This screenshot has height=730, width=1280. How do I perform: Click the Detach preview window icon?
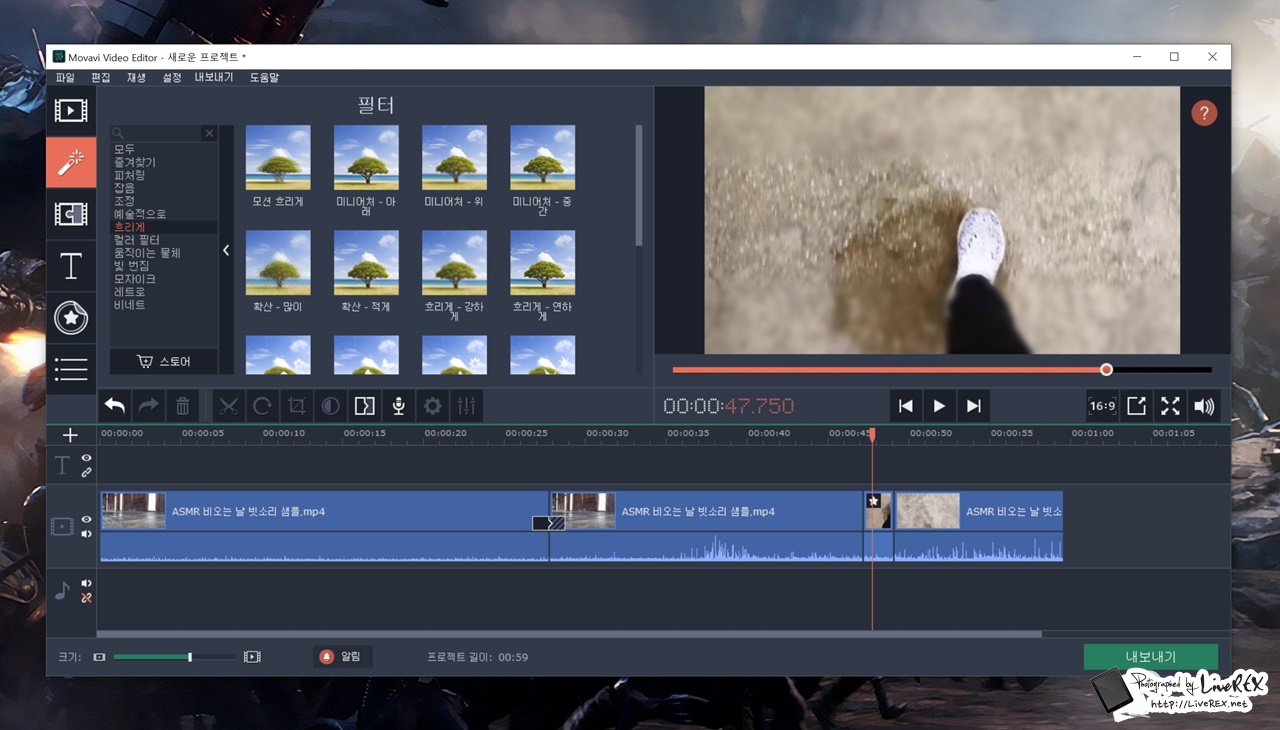[x=1136, y=406]
